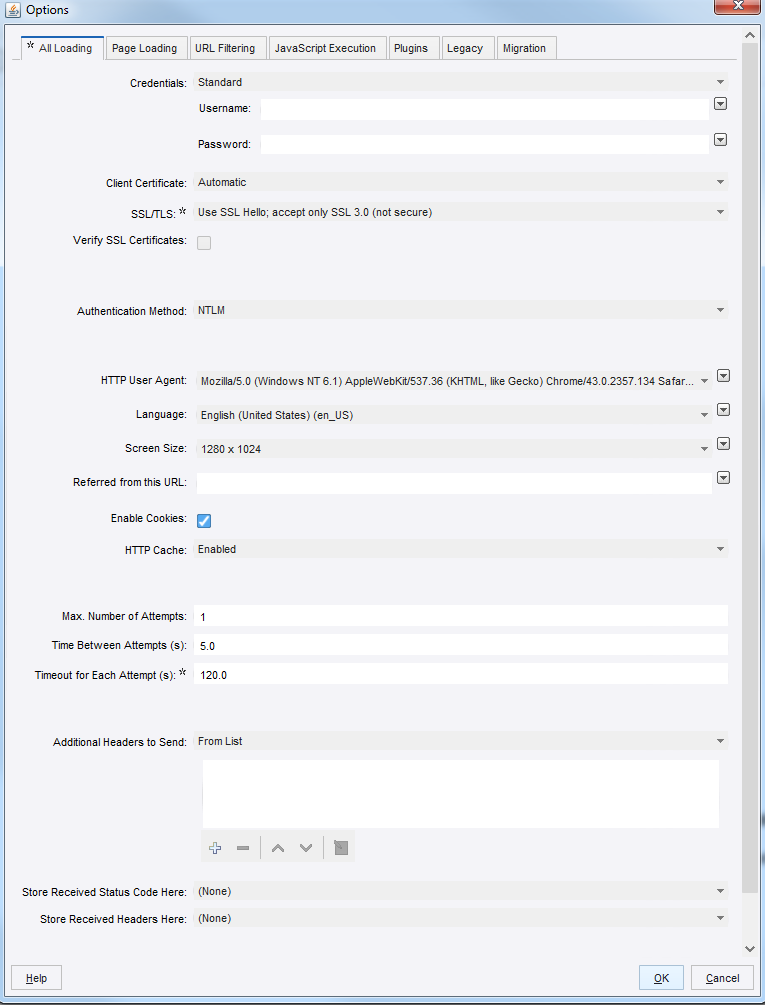Expand the Credentials dropdown set to Standard

click(461, 82)
